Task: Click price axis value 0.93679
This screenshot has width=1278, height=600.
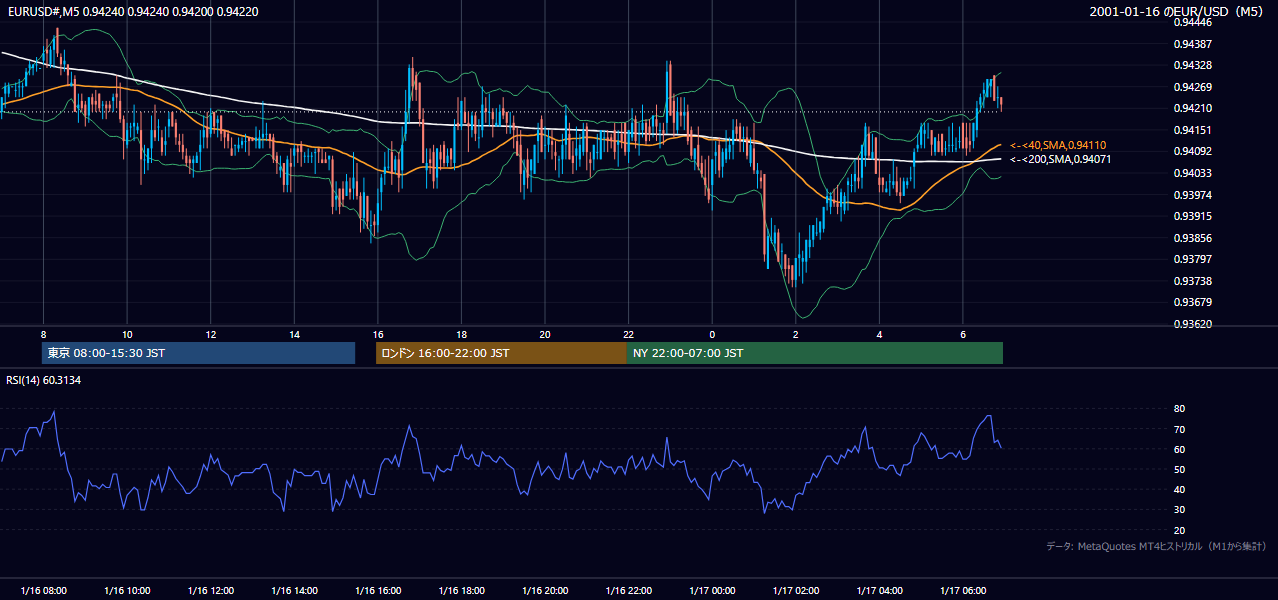Action: pyautogui.click(x=1192, y=302)
